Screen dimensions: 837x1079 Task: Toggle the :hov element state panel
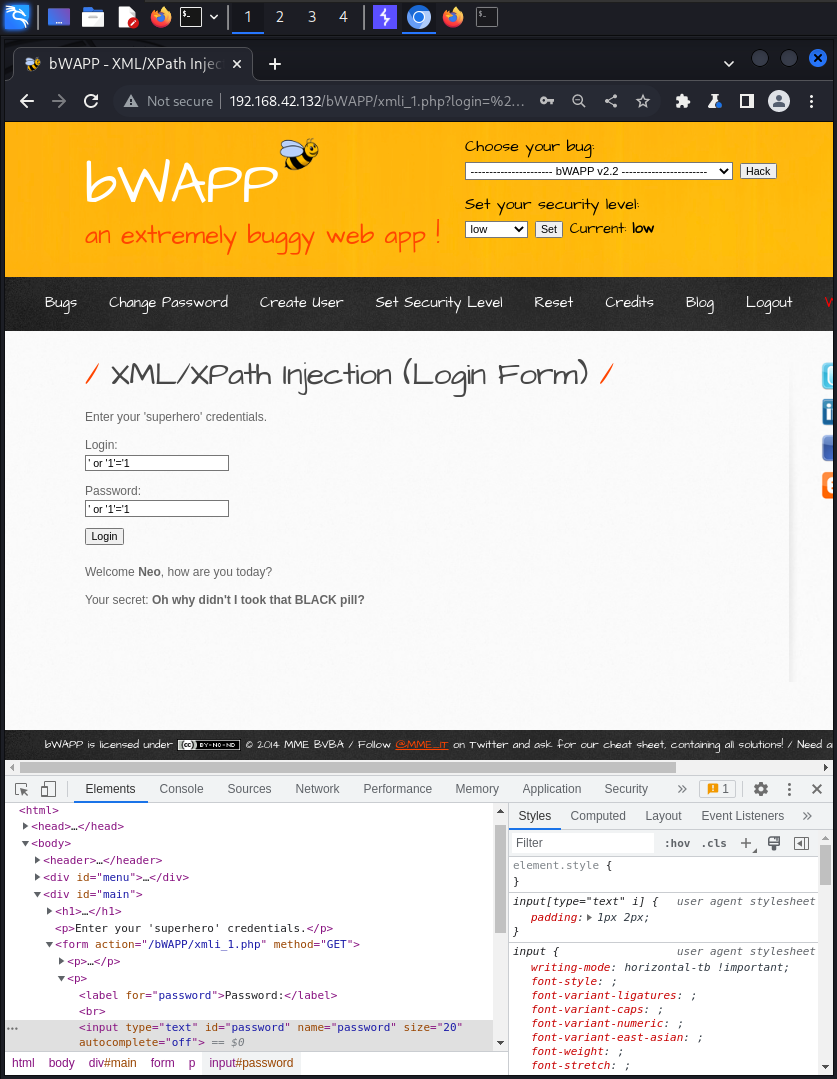coord(677,843)
